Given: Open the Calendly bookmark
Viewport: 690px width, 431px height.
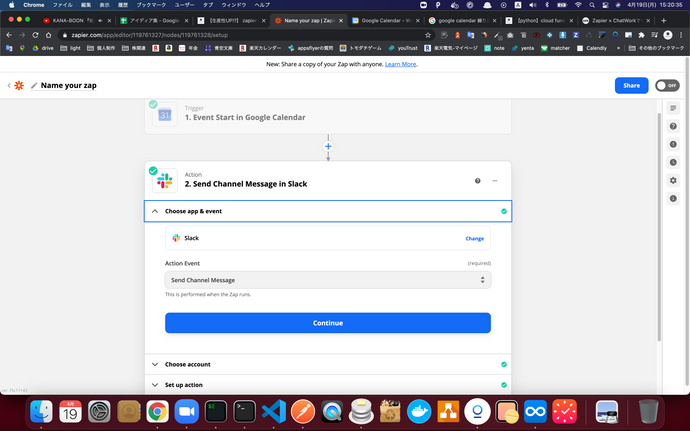Looking at the screenshot, I should pyautogui.click(x=591, y=48).
